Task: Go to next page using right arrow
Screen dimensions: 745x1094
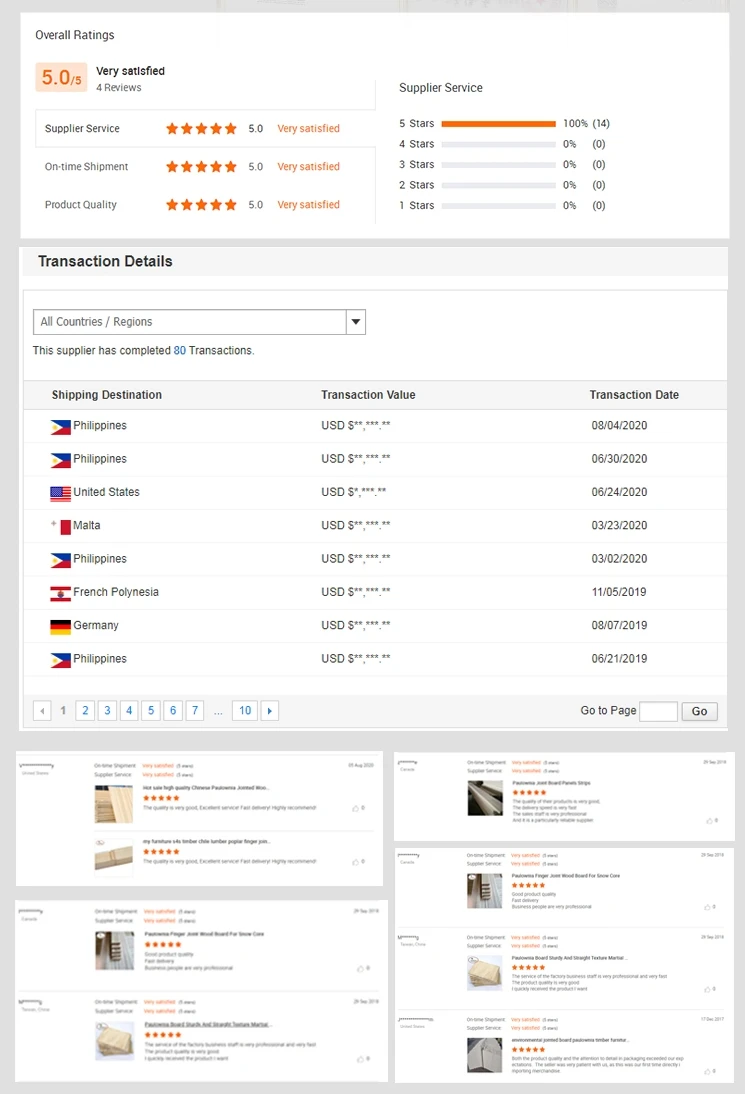Action: coord(270,711)
